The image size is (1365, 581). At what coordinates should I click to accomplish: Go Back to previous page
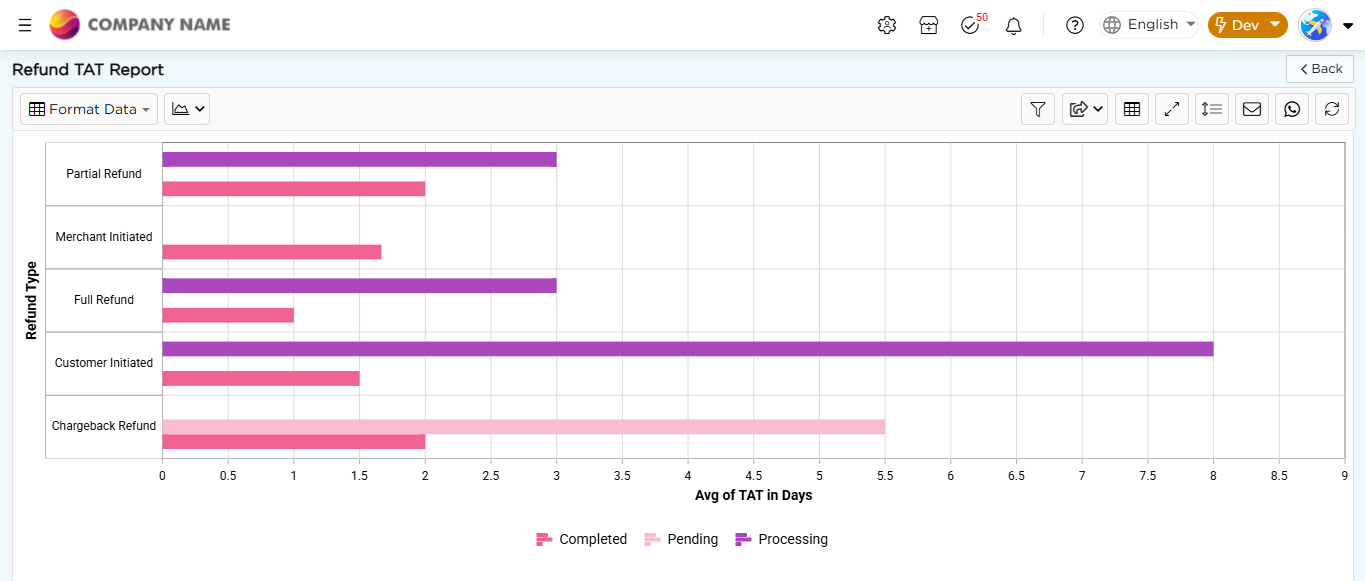click(1320, 68)
